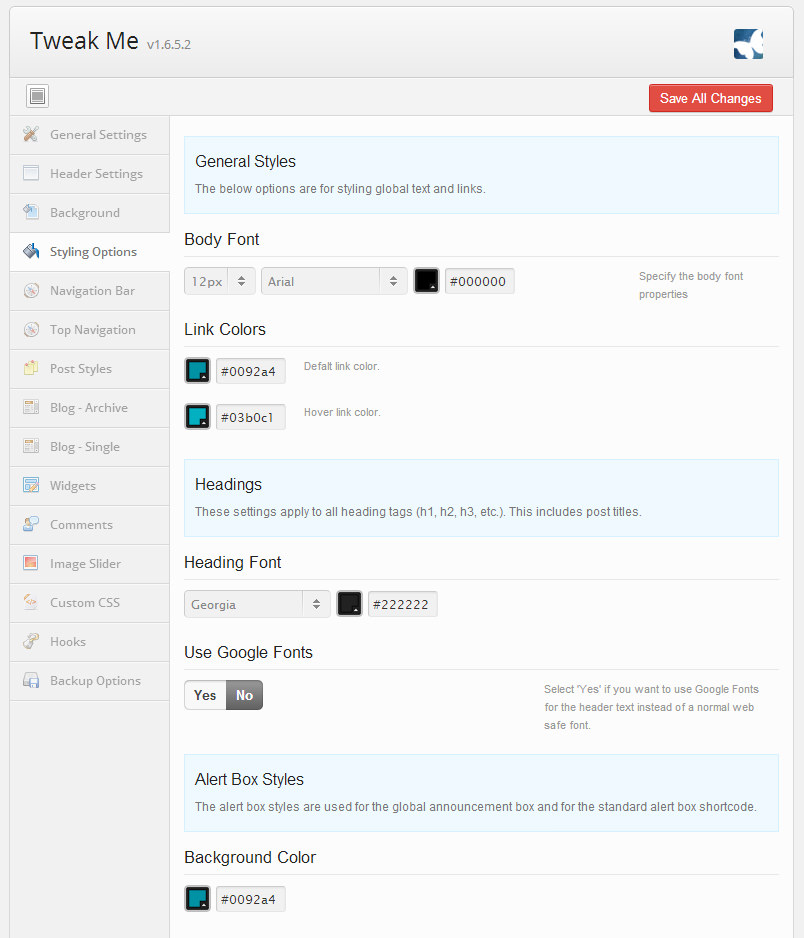This screenshot has width=804, height=938.
Task: Click the Hooks icon in sidebar
Action: [x=31, y=642]
